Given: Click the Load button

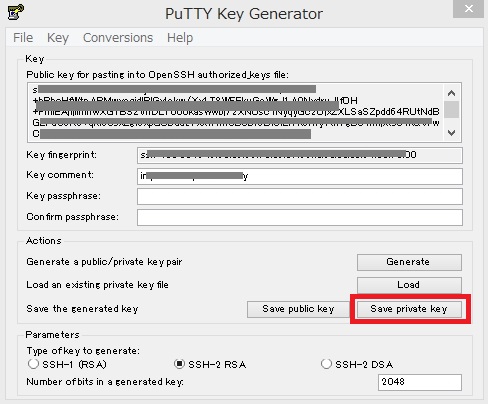Looking at the screenshot, I should 409,285.
